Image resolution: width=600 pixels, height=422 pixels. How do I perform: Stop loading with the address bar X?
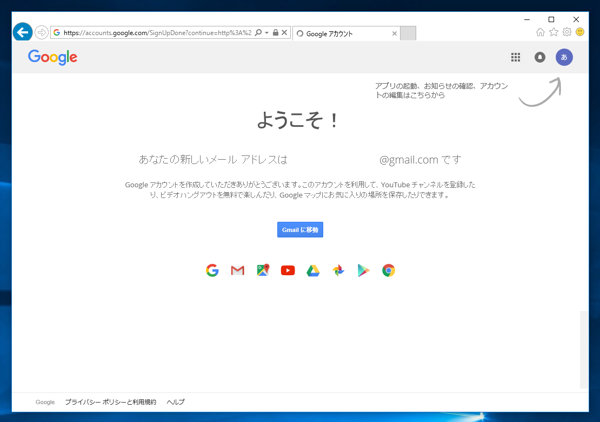(x=284, y=33)
